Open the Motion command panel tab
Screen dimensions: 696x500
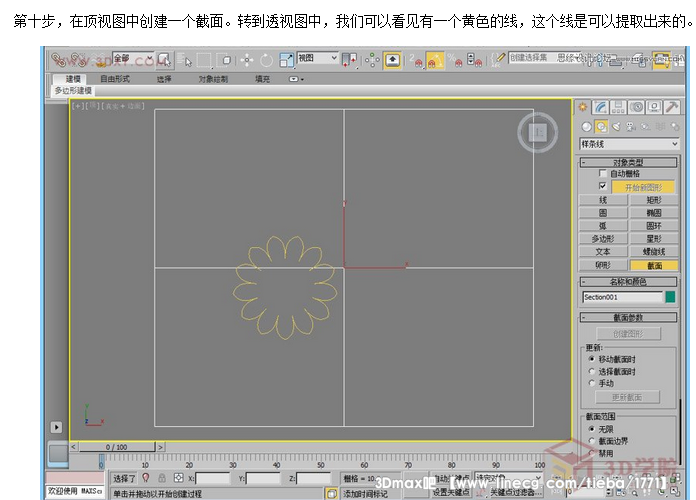coord(636,107)
